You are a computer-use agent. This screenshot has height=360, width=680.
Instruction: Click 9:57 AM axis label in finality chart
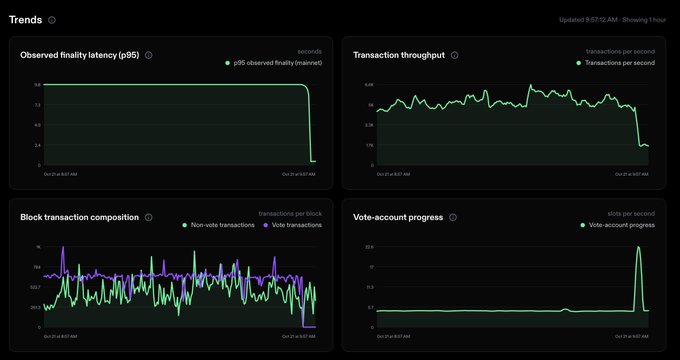point(299,174)
